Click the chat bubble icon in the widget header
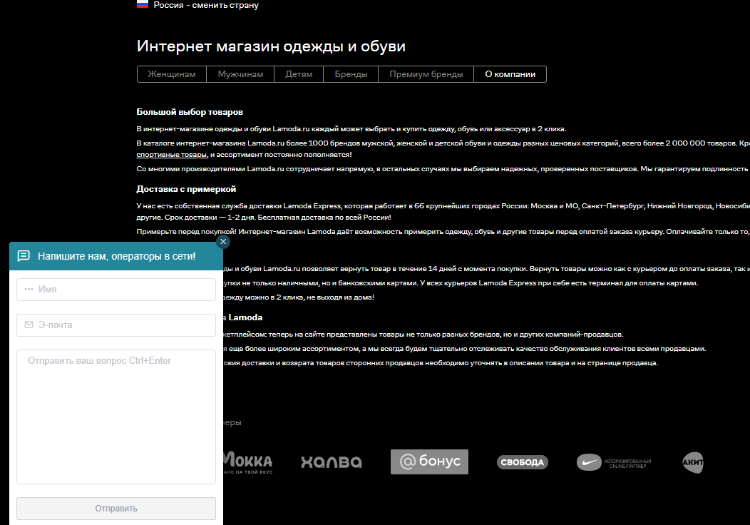 (23, 256)
